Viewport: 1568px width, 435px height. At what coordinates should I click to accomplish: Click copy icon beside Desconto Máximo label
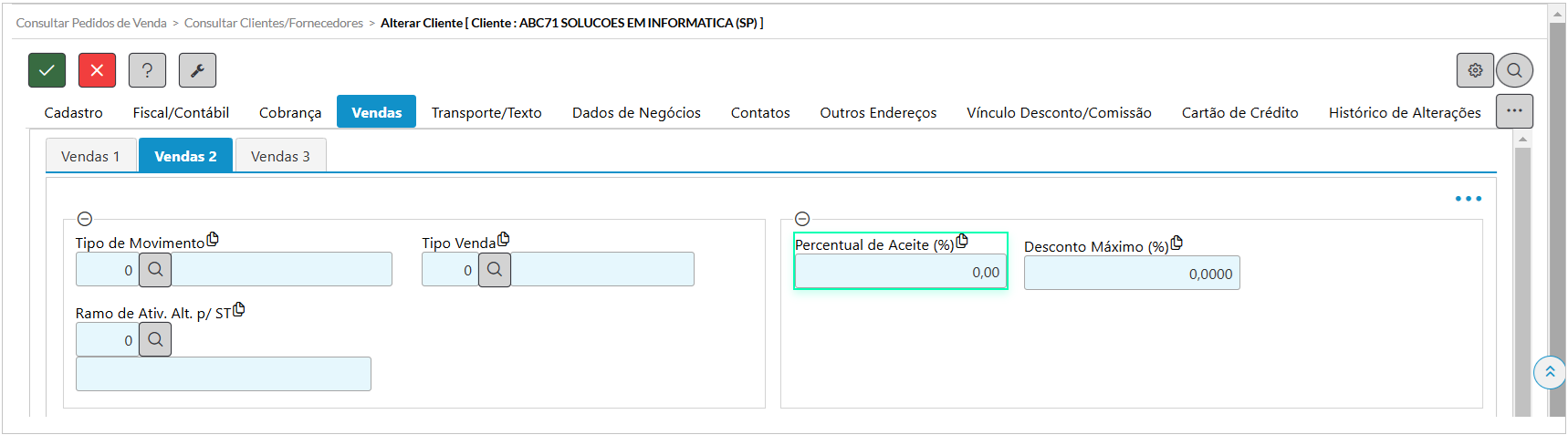point(1176,243)
